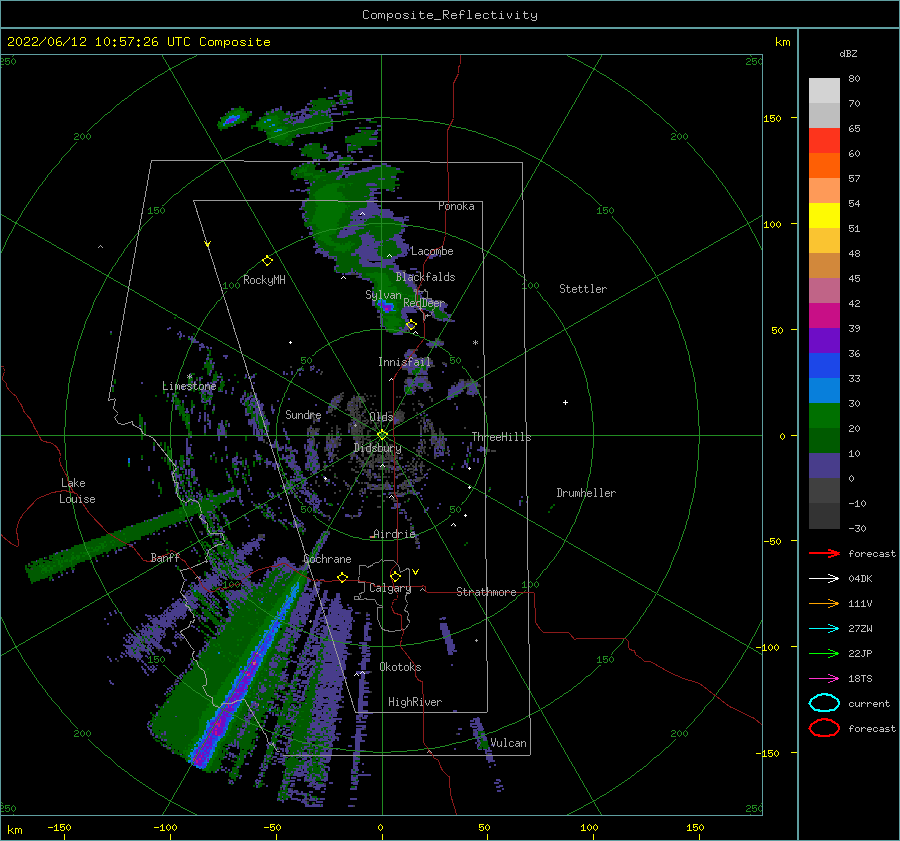Click the red forecast arrow in legend
The image size is (900, 841).
pos(824,553)
